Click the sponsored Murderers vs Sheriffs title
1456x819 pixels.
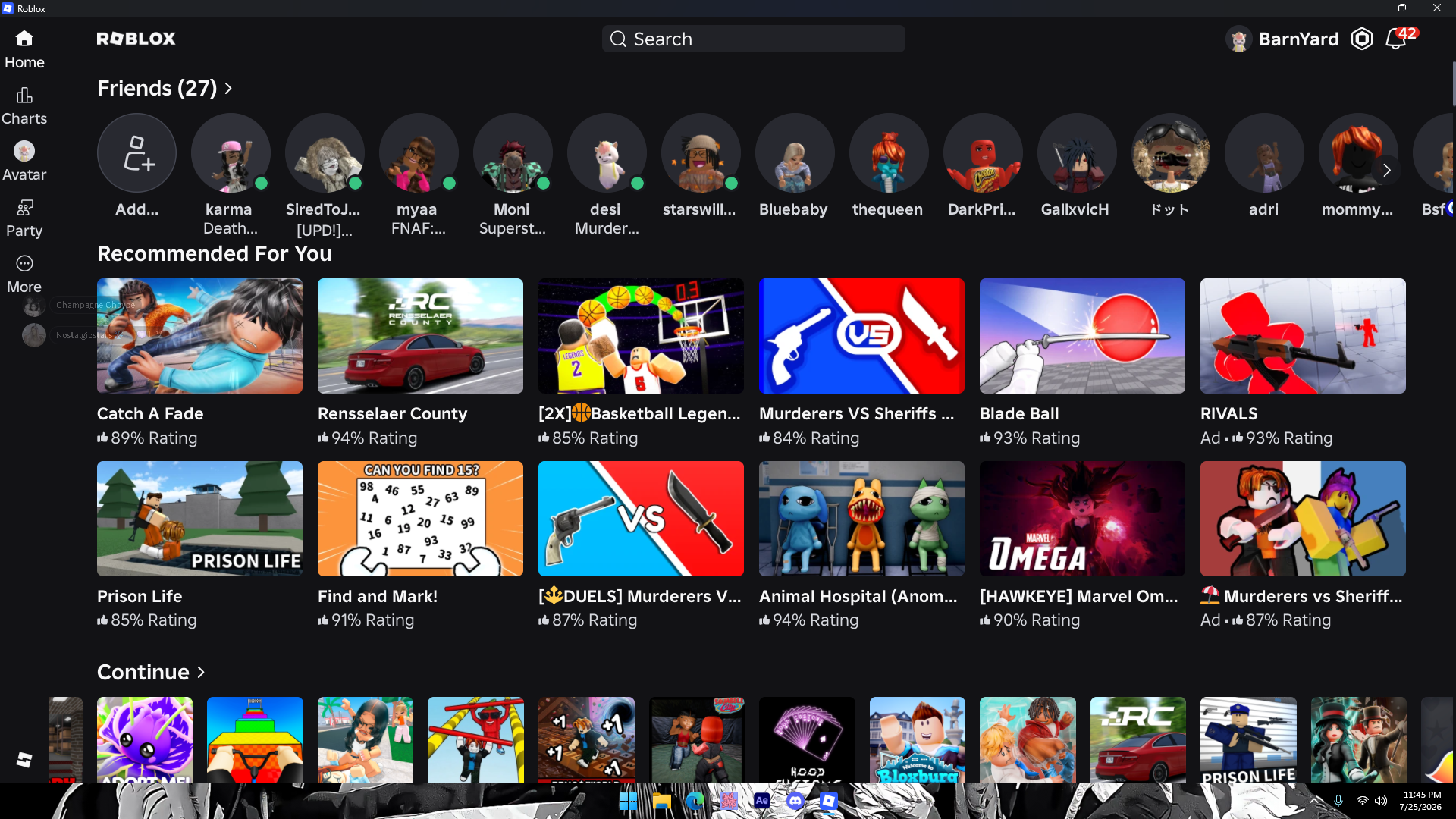click(1301, 596)
